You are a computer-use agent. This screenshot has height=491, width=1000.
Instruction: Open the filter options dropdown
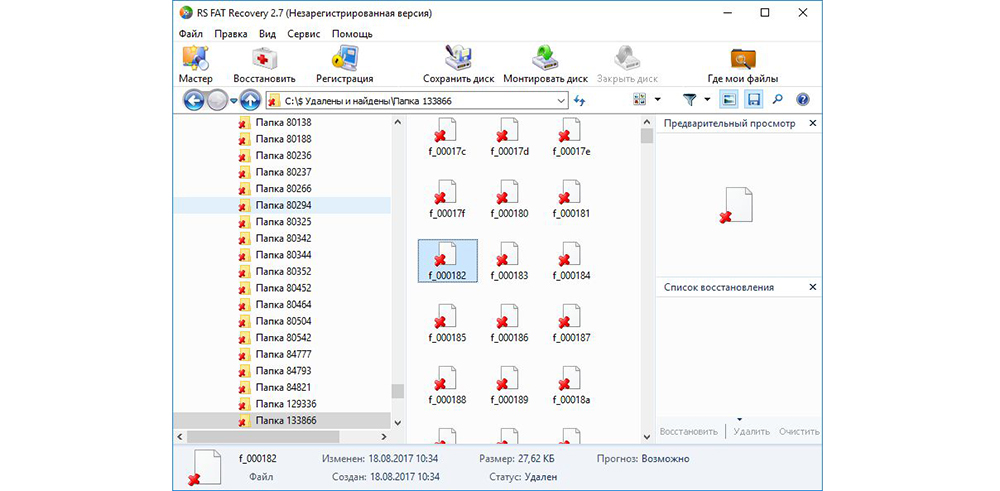click(x=707, y=100)
